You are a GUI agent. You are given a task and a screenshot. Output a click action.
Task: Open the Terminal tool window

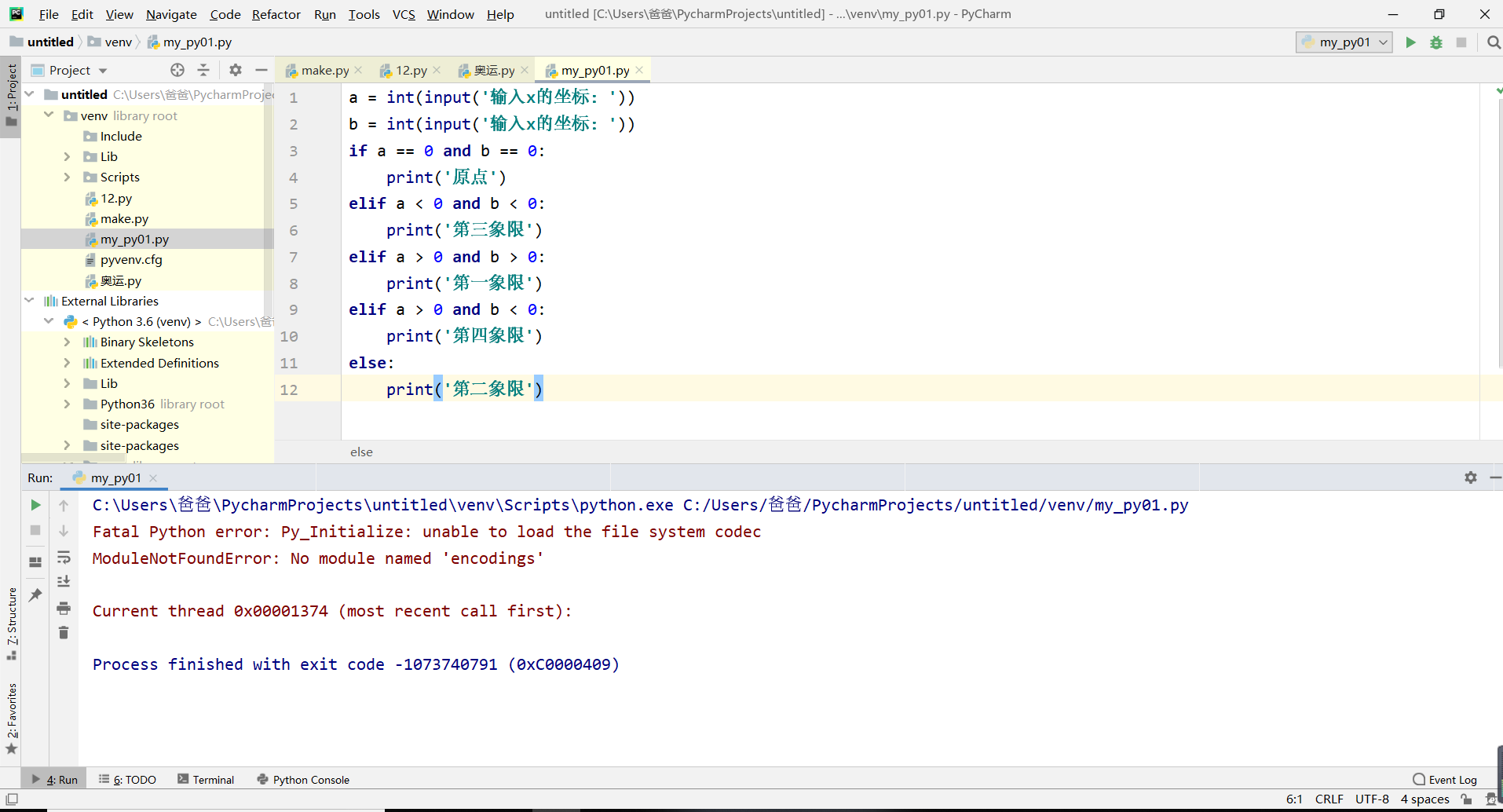click(206, 779)
